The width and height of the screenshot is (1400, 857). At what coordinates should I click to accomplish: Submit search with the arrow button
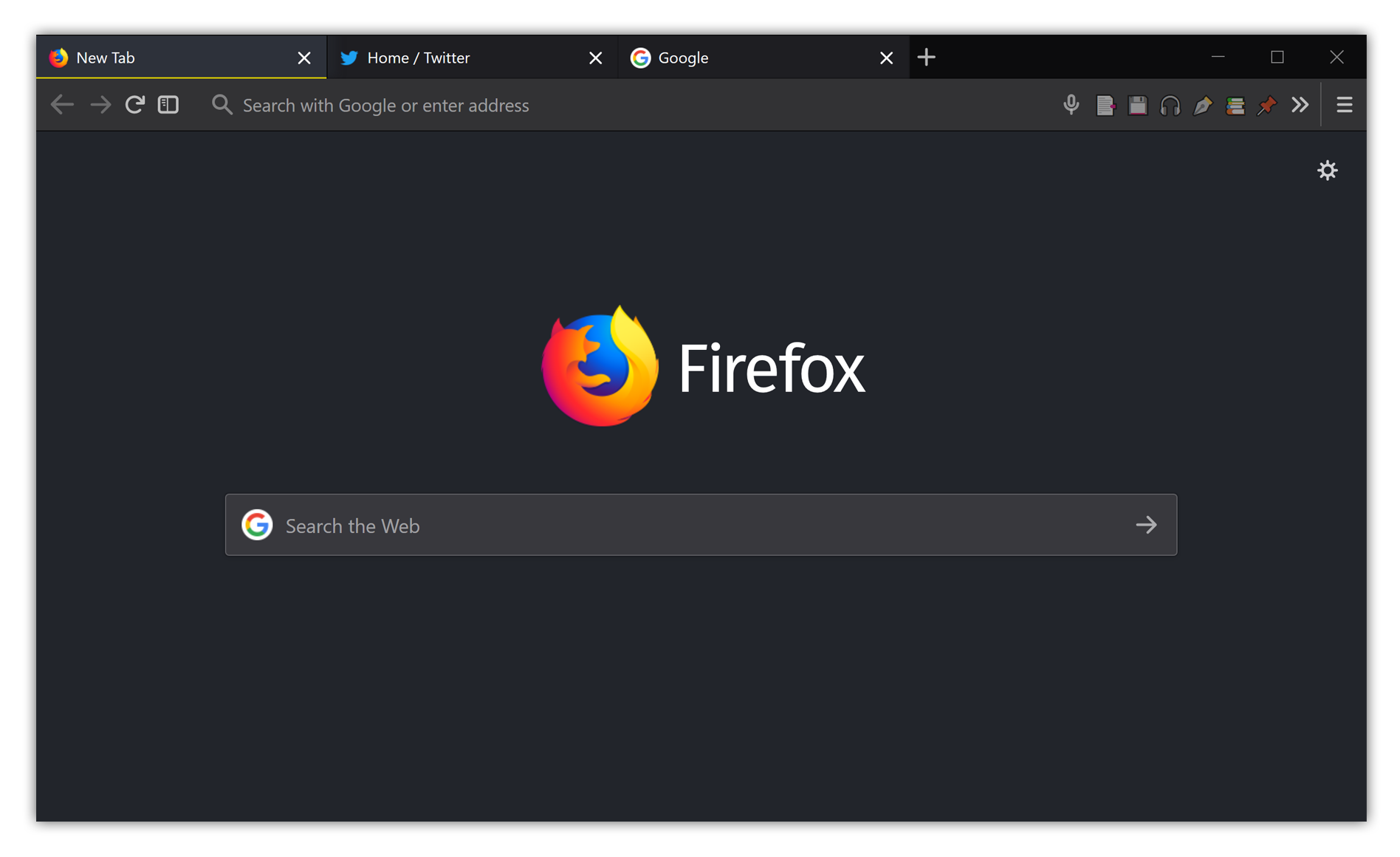pos(1146,525)
